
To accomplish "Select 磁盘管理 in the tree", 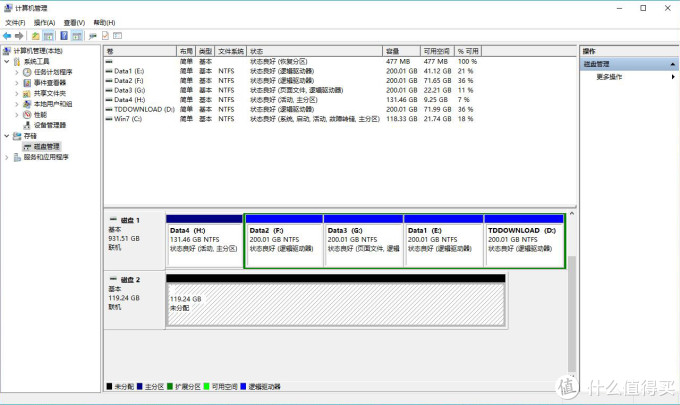I will pyautogui.click(x=46, y=146).
